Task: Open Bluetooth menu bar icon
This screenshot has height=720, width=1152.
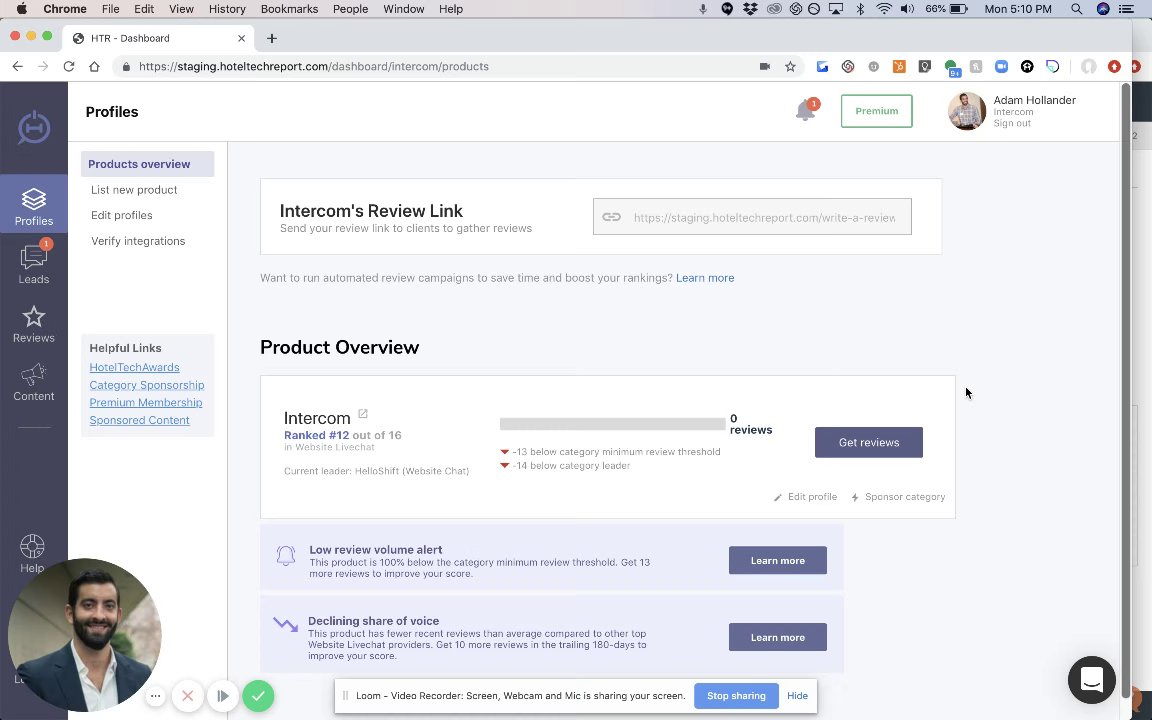Action: (860, 9)
